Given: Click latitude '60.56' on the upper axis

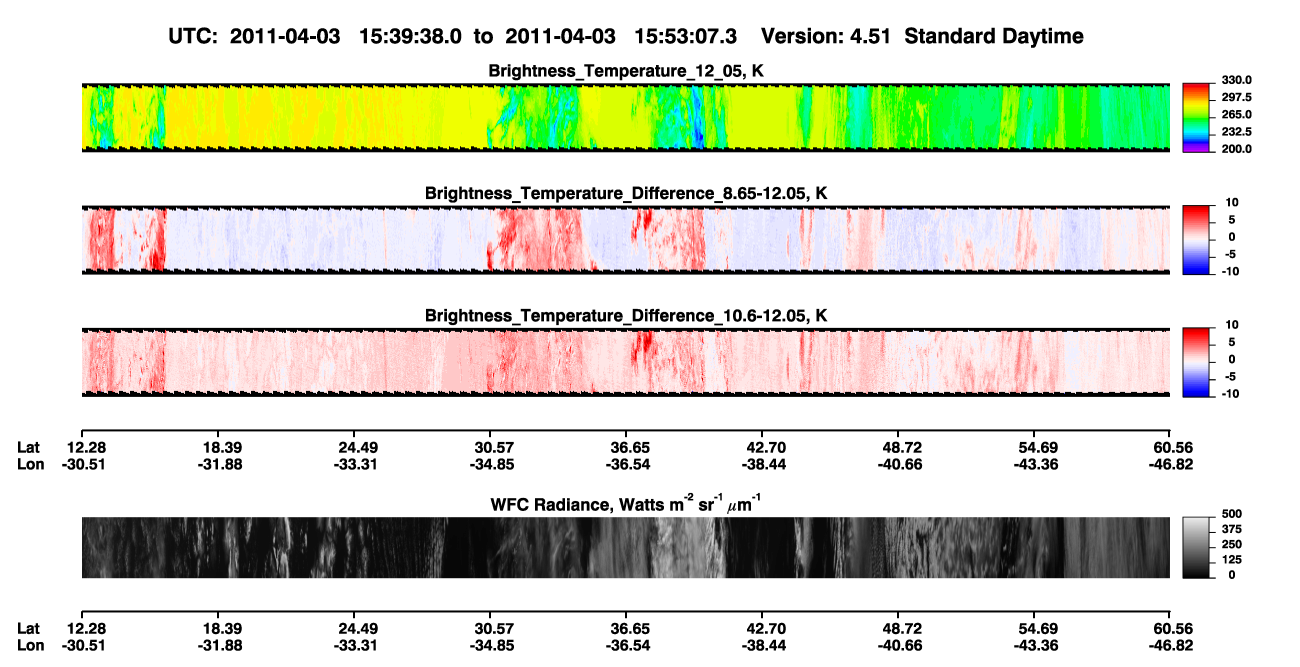Looking at the screenshot, I should coord(1172,448).
